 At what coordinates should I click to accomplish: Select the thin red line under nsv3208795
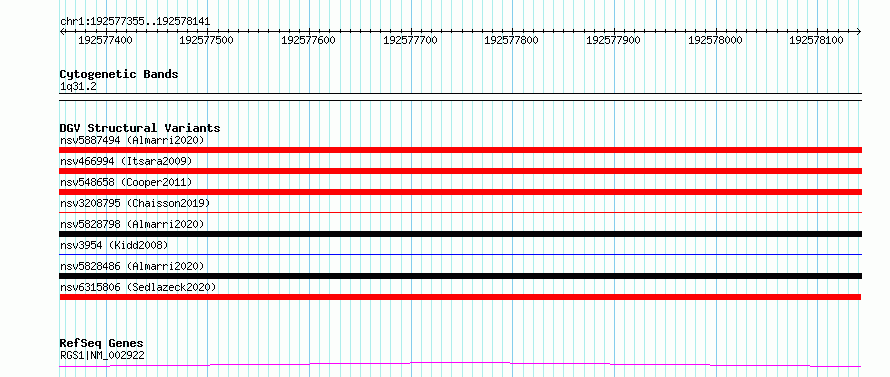pyautogui.click(x=460, y=212)
